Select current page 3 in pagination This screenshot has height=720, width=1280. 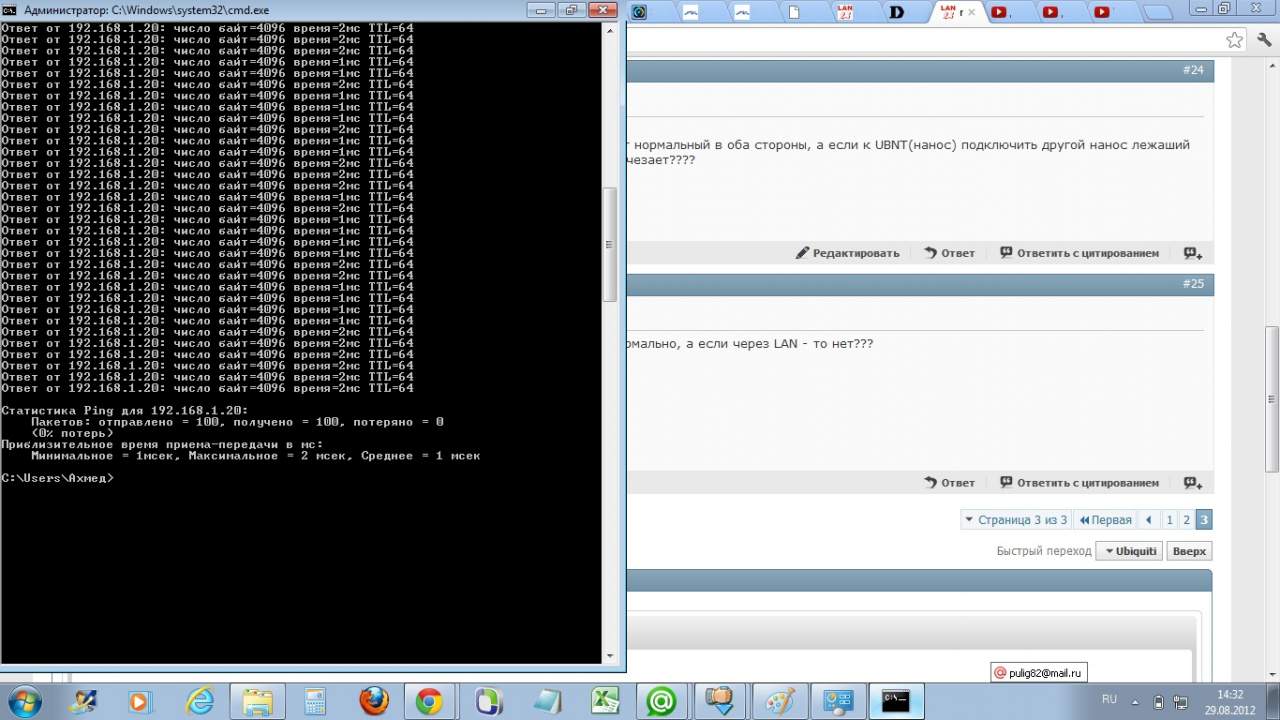[x=1204, y=520]
